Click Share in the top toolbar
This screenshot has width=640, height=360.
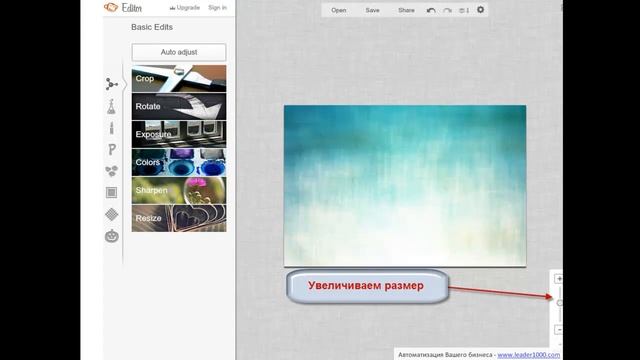406,10
